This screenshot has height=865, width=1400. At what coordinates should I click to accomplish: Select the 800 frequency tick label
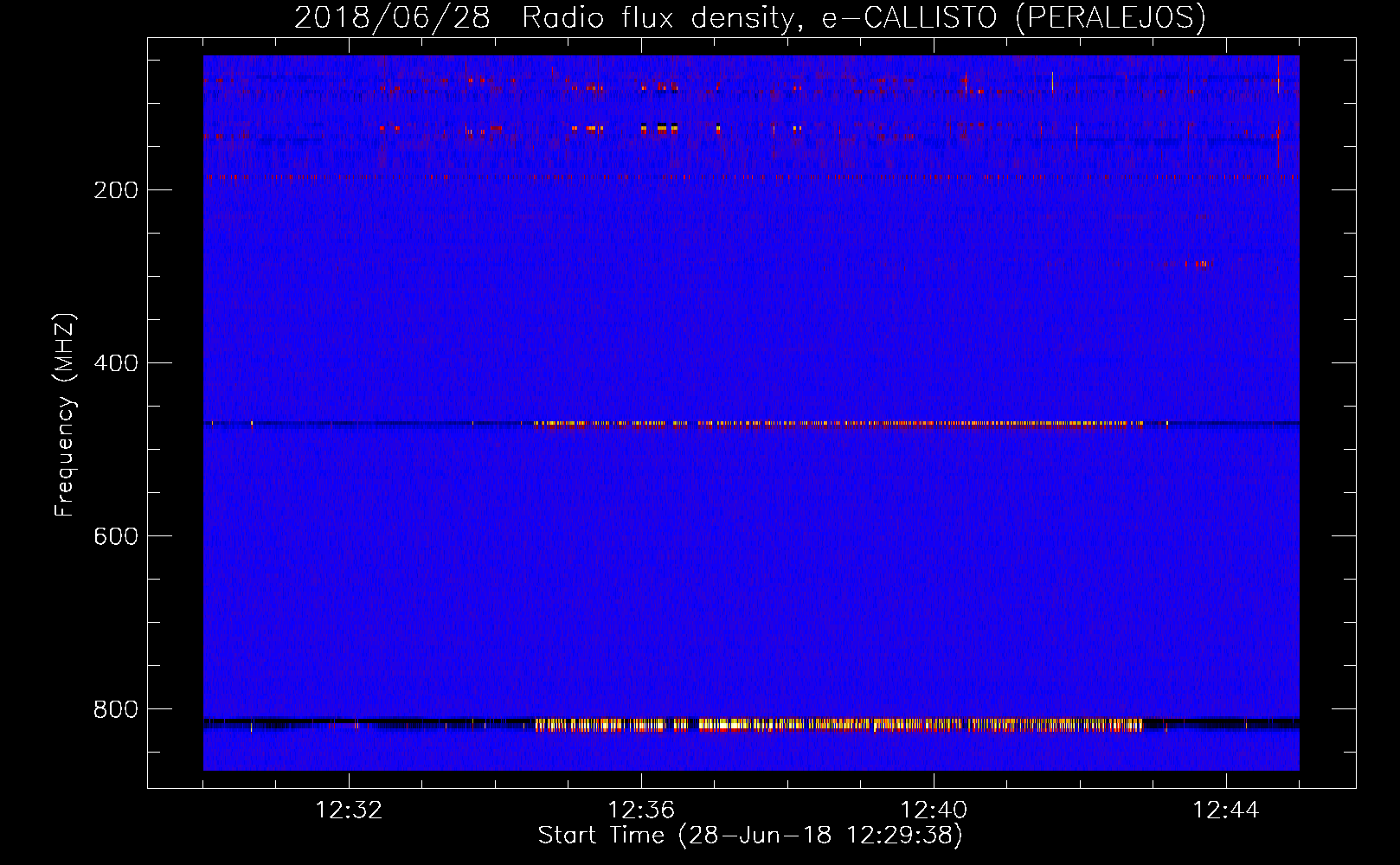click(x=116, y=709)
